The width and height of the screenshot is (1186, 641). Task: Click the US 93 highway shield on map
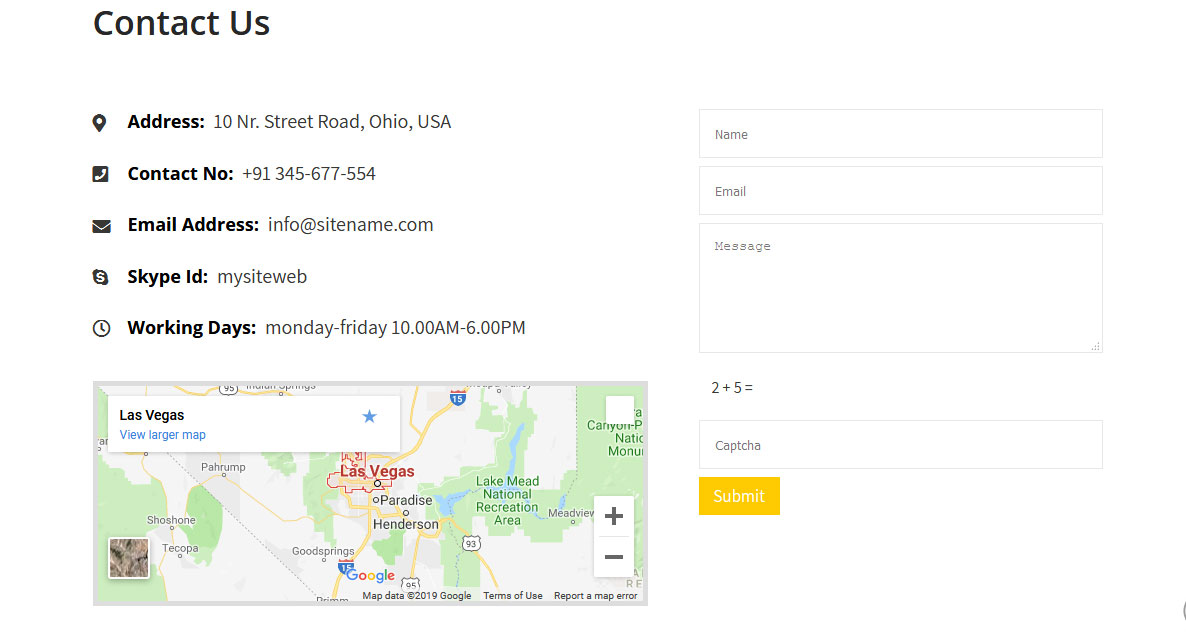471,543
